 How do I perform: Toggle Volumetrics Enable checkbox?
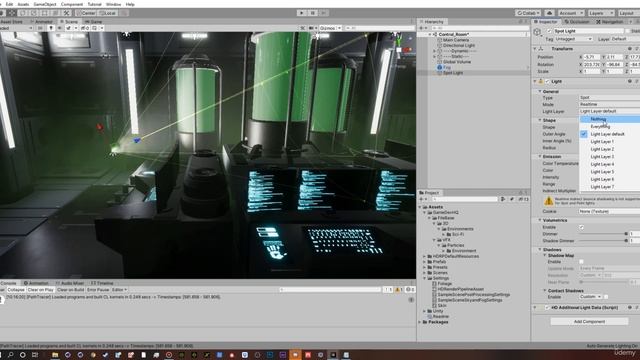[581, 227]
